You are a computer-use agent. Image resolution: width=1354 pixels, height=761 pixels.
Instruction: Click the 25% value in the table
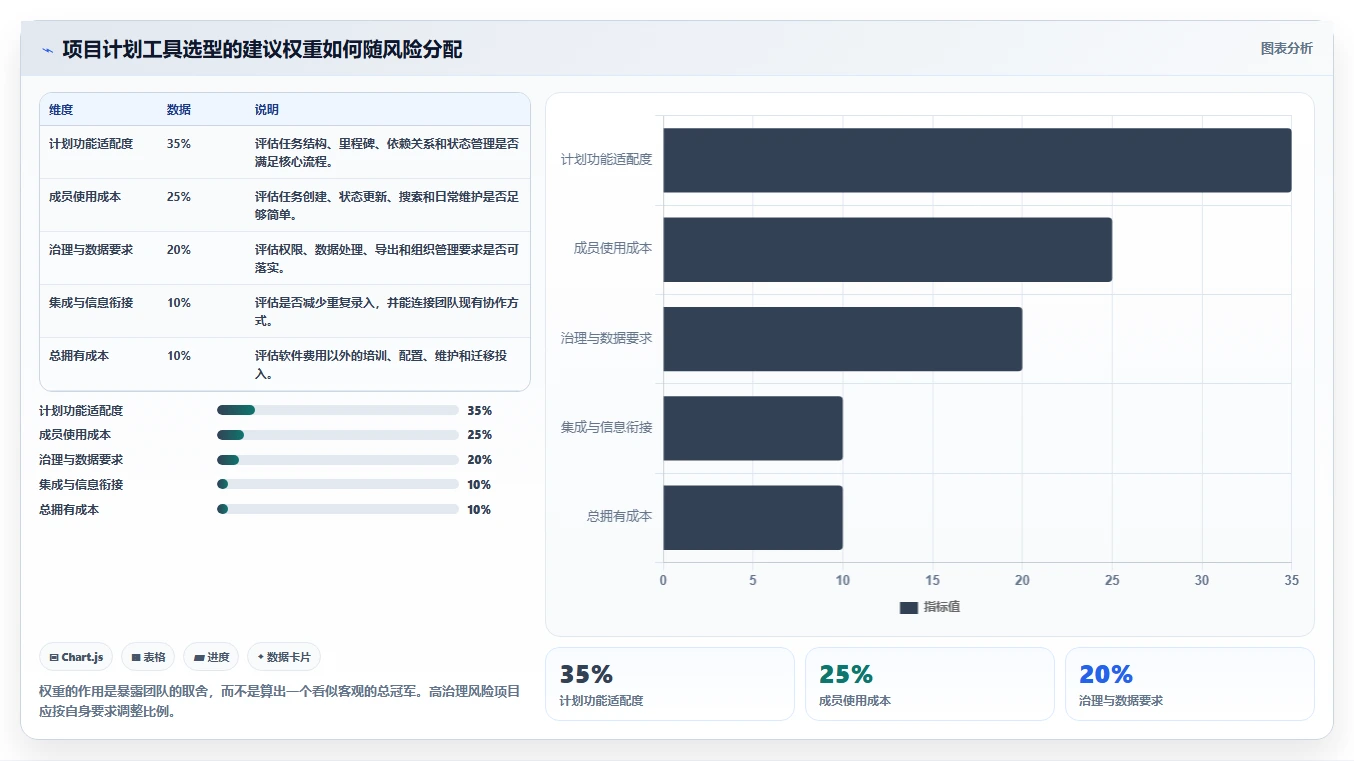coord(179,197)
